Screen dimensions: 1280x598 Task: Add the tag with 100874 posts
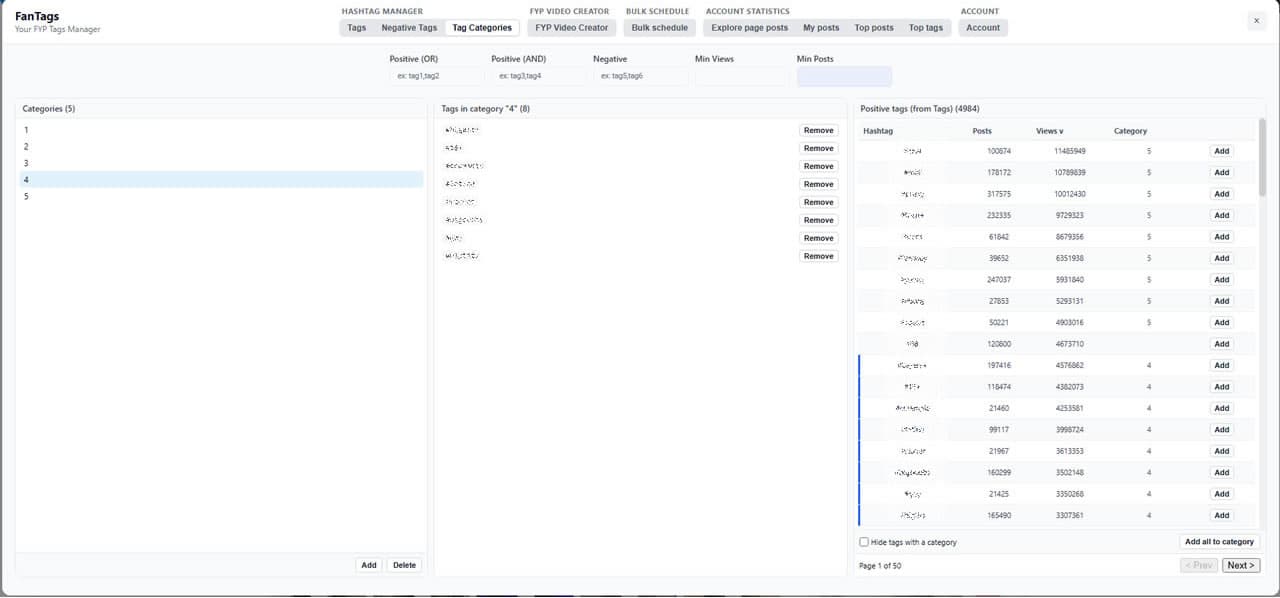point(1221,151)
